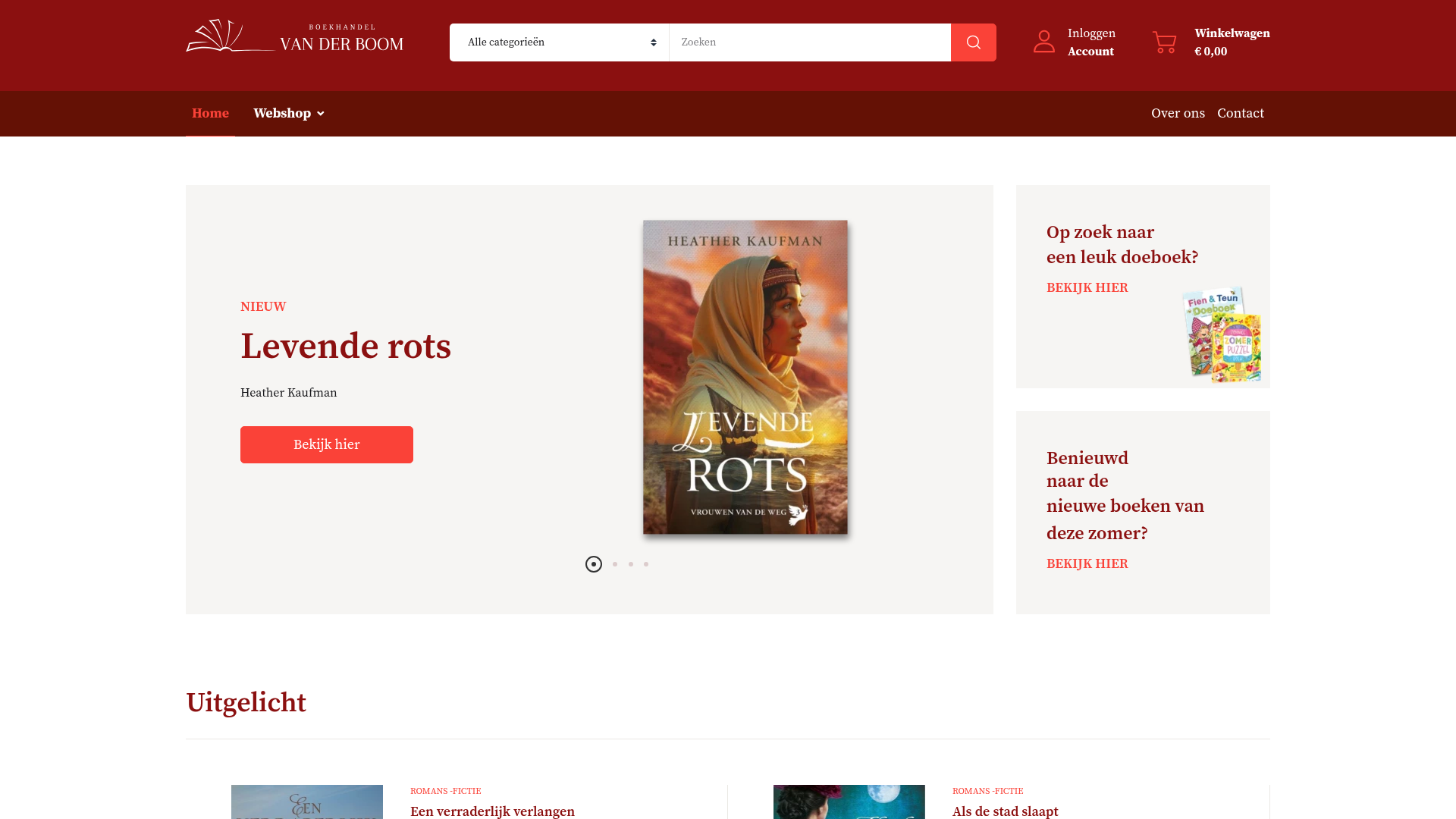Click the Uitgelicht section heading
Viewport: 1456px width, 819px height.
[246, 703]
